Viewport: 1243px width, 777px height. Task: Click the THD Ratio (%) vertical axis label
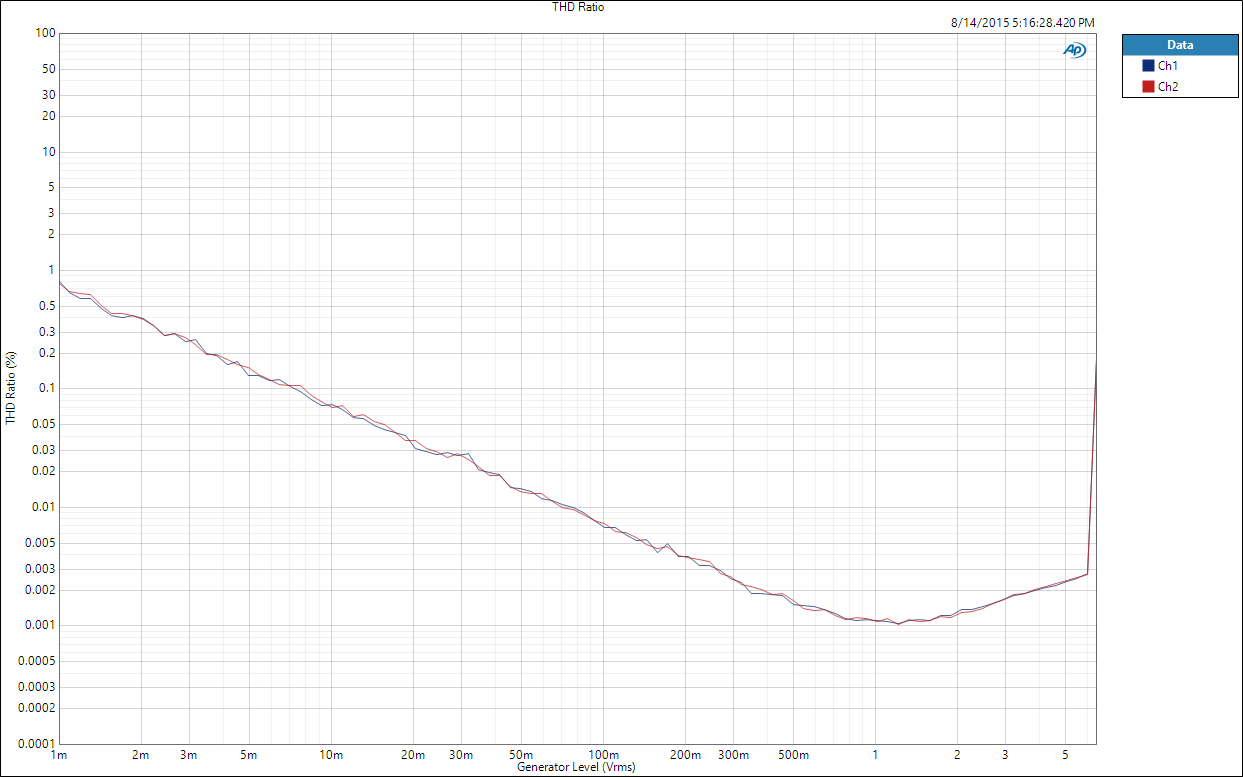coord(11,388)
